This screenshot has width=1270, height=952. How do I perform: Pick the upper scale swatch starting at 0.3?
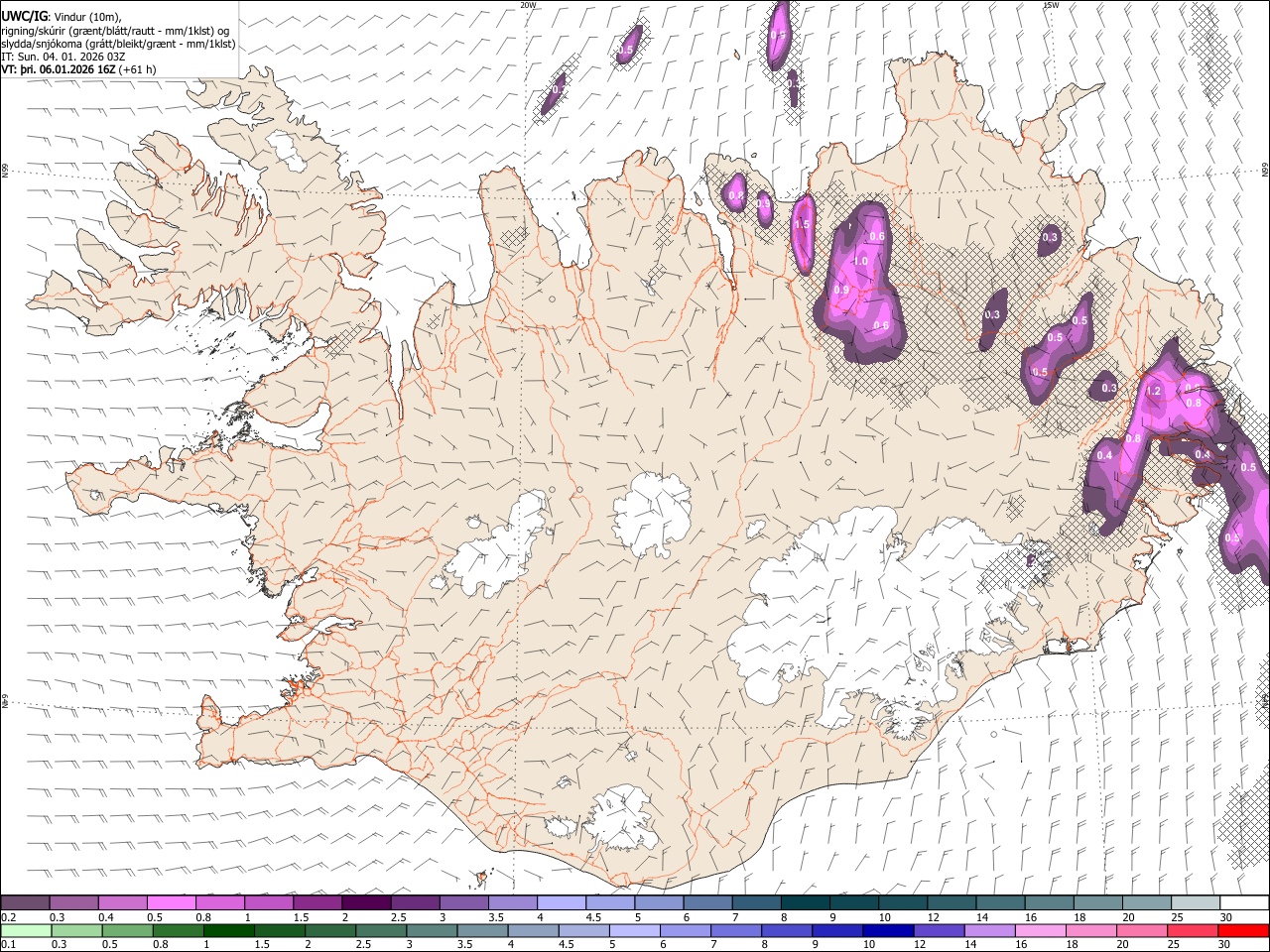(x=73, y=902)
